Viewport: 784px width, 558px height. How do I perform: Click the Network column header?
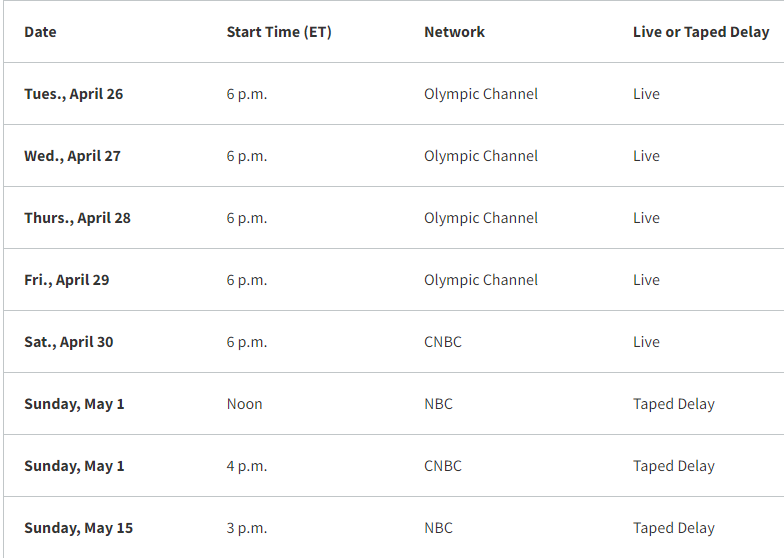[x=454, y=32]
